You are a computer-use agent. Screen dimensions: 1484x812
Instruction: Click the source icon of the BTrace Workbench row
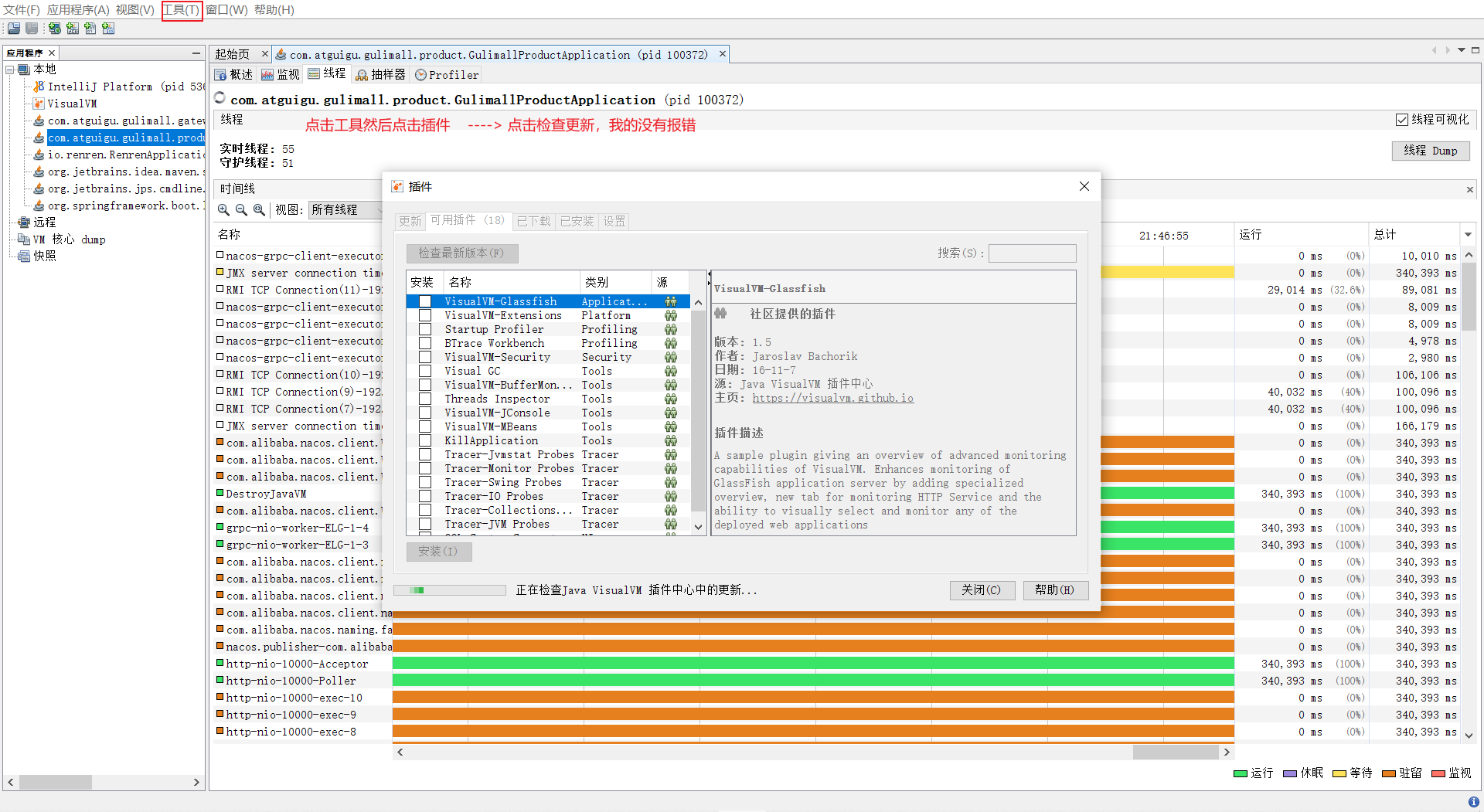point(671,343)
